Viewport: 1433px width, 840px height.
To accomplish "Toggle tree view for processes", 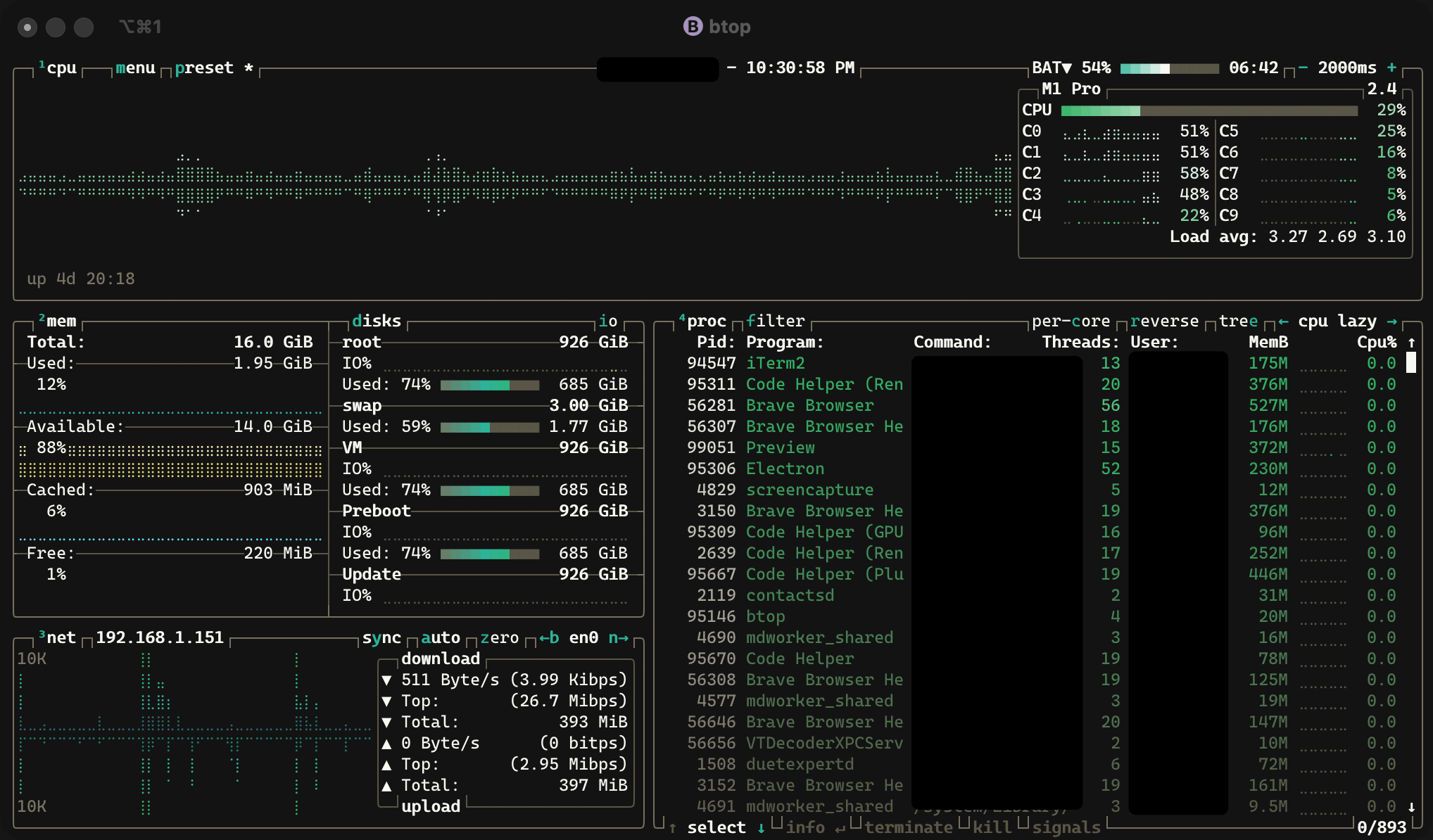I will 1238,322.
